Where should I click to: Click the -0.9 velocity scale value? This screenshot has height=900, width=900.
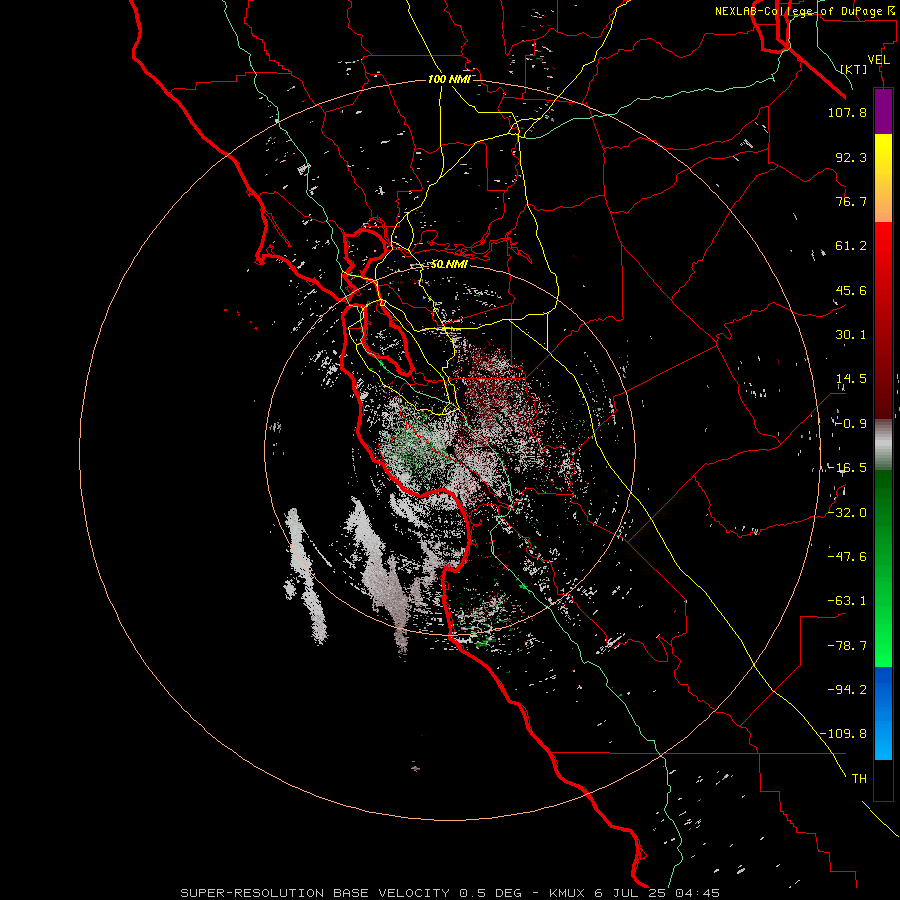tap(851, 424)
